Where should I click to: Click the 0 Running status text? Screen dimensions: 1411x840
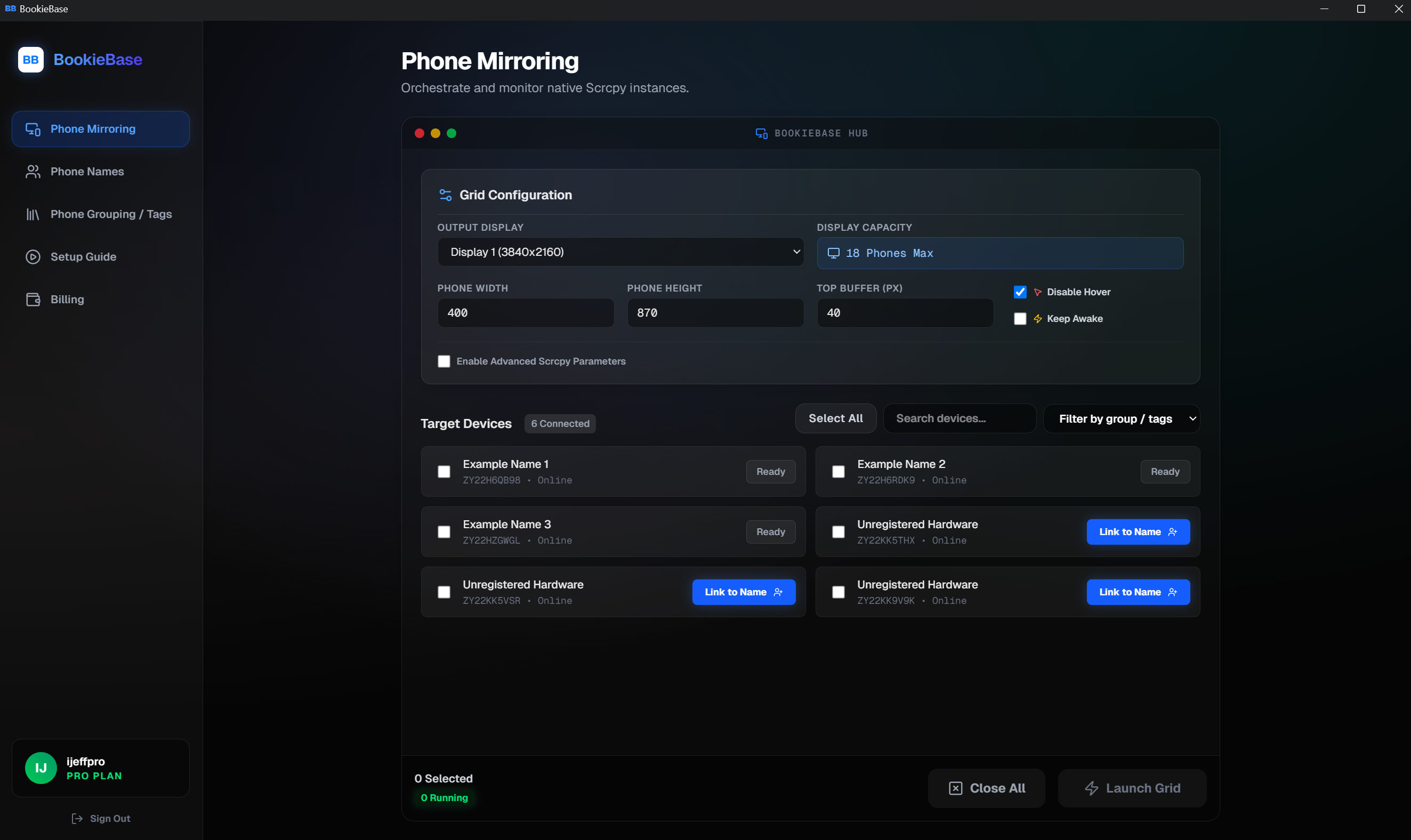pyautogui.click(x=444, y=798)
